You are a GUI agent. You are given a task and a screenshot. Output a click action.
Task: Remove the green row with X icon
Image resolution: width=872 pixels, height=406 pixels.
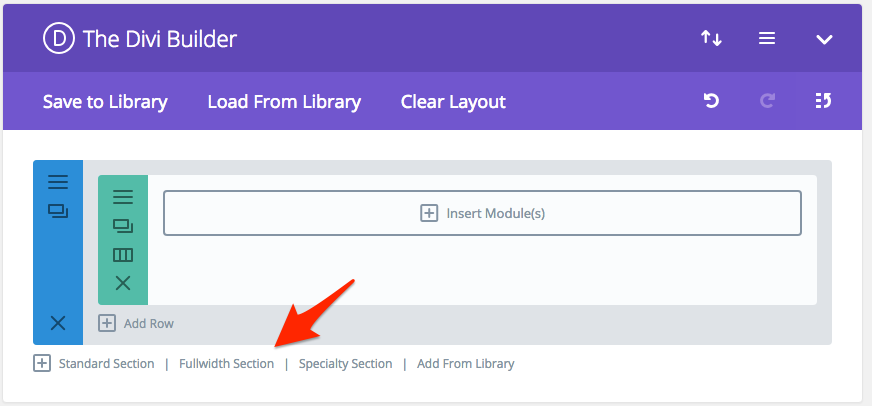coord(123,284)
